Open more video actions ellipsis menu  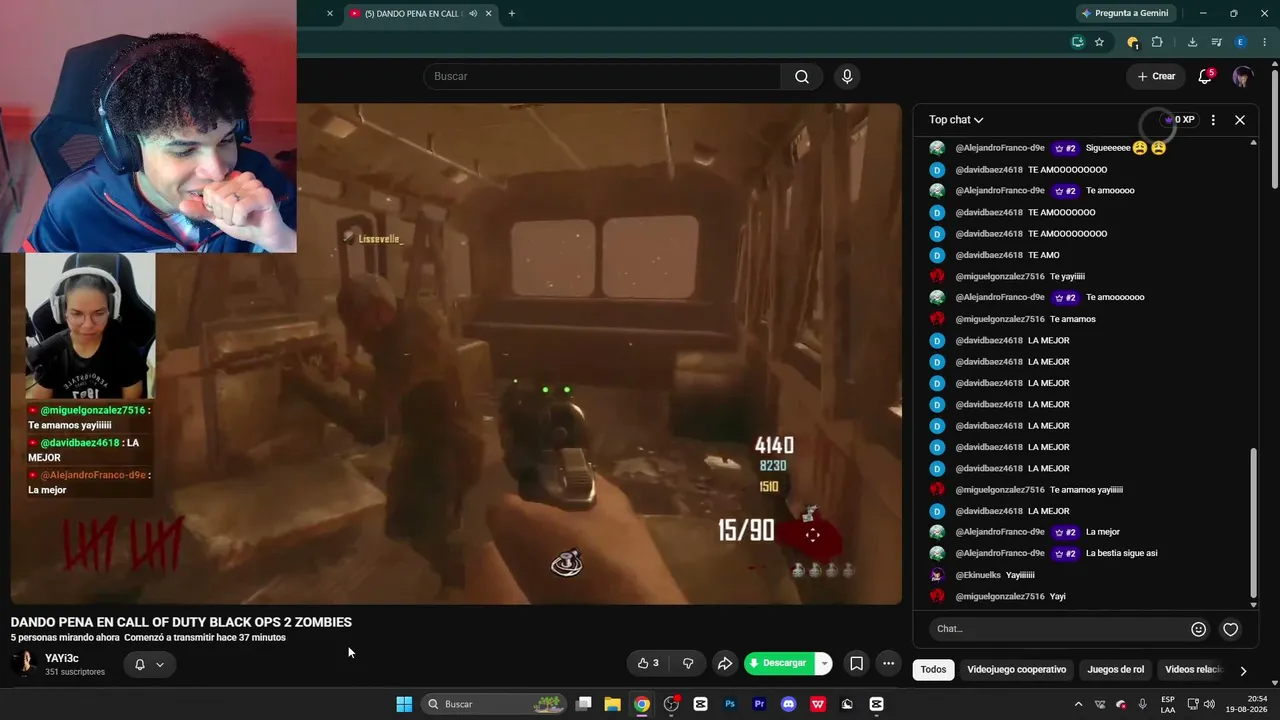click(x=888, y=663)
